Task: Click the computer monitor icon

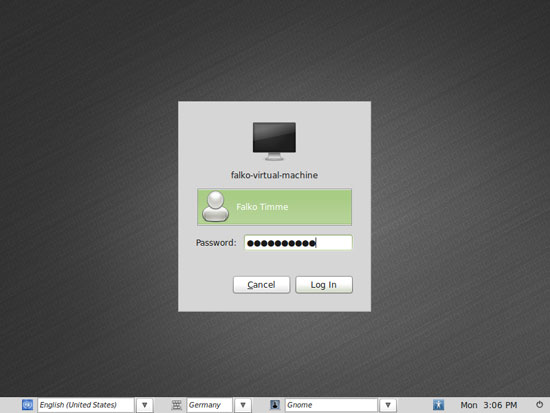Action: (274, 141)
